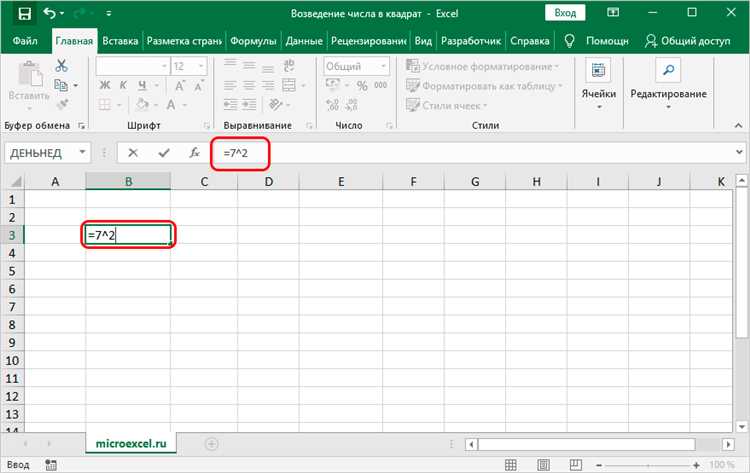Select the microexcel.ru sheet tab

(x=131, y=443)
